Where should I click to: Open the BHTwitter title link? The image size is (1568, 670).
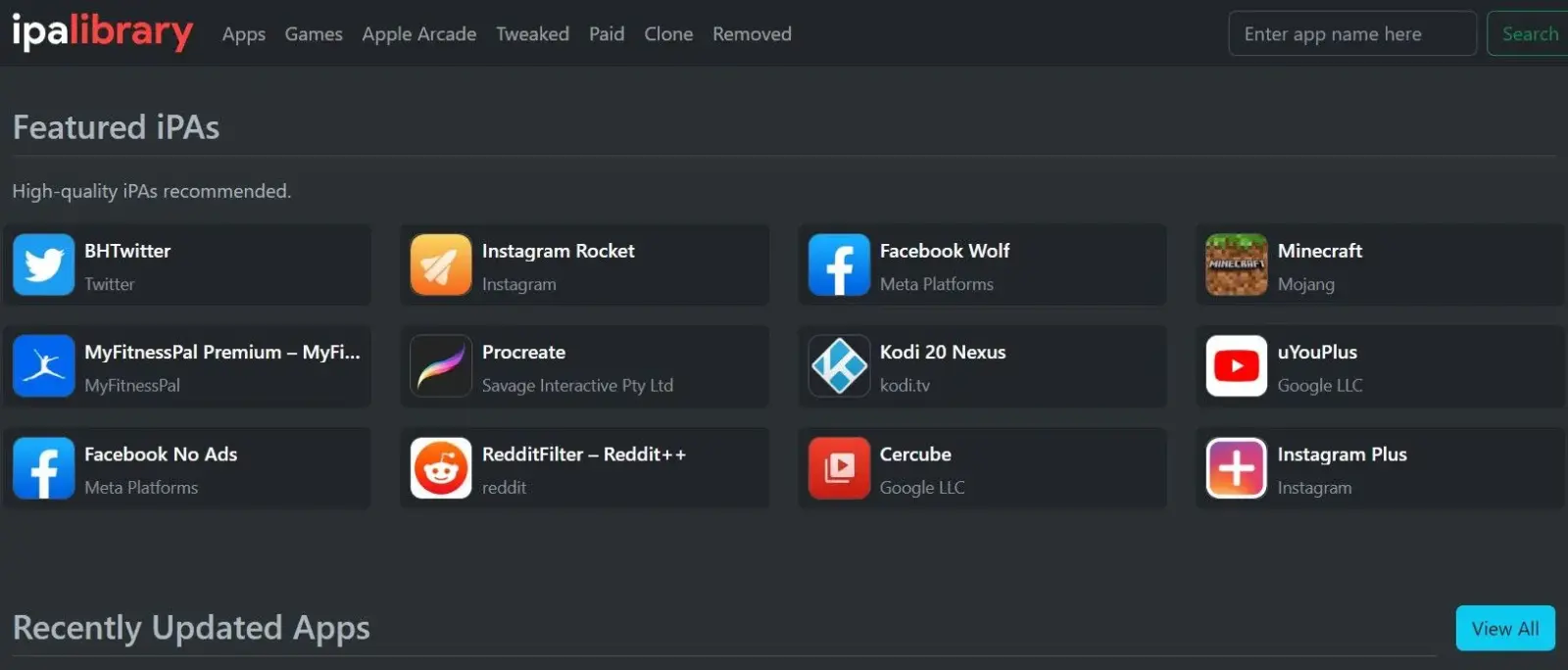coord(127,251)
